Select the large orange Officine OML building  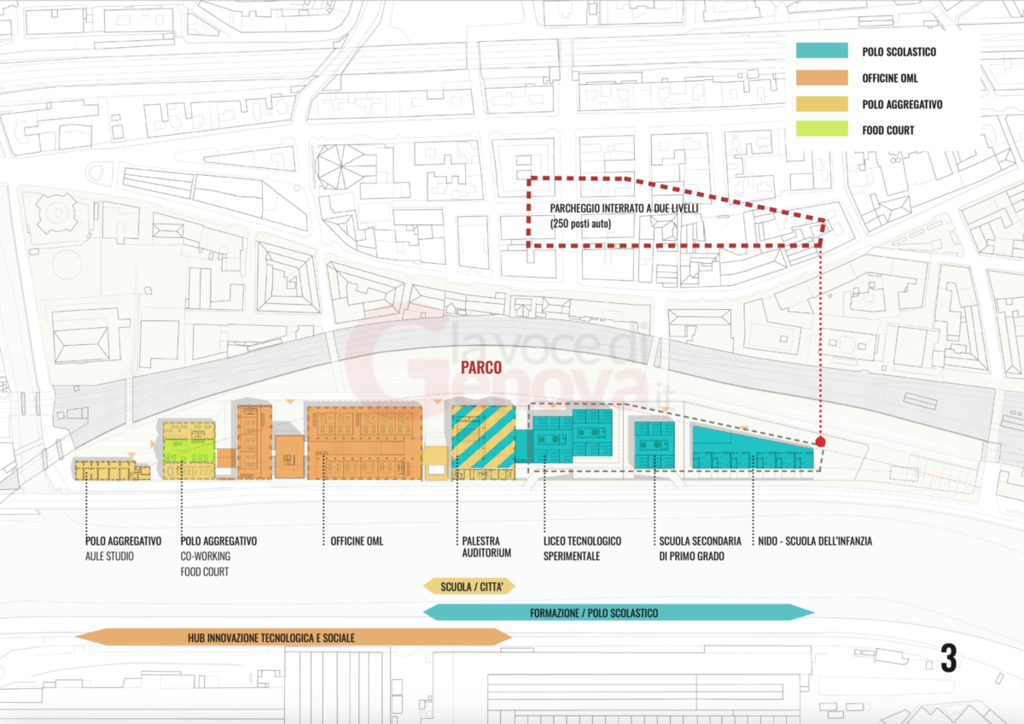click(364, 441)
